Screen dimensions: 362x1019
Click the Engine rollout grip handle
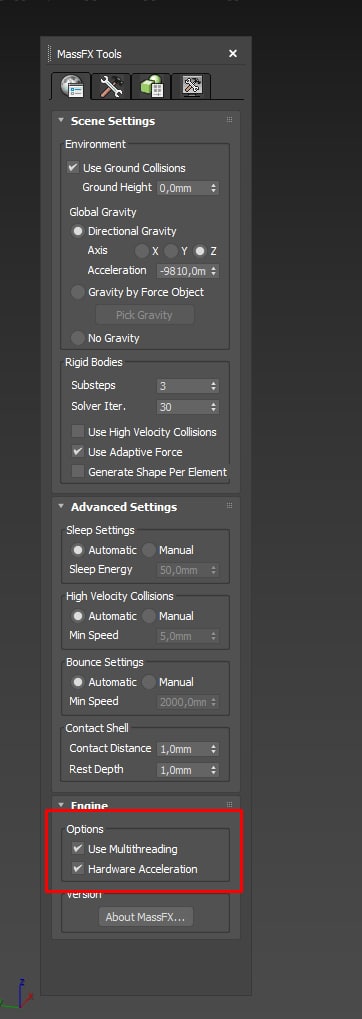(x=229, y=805)
